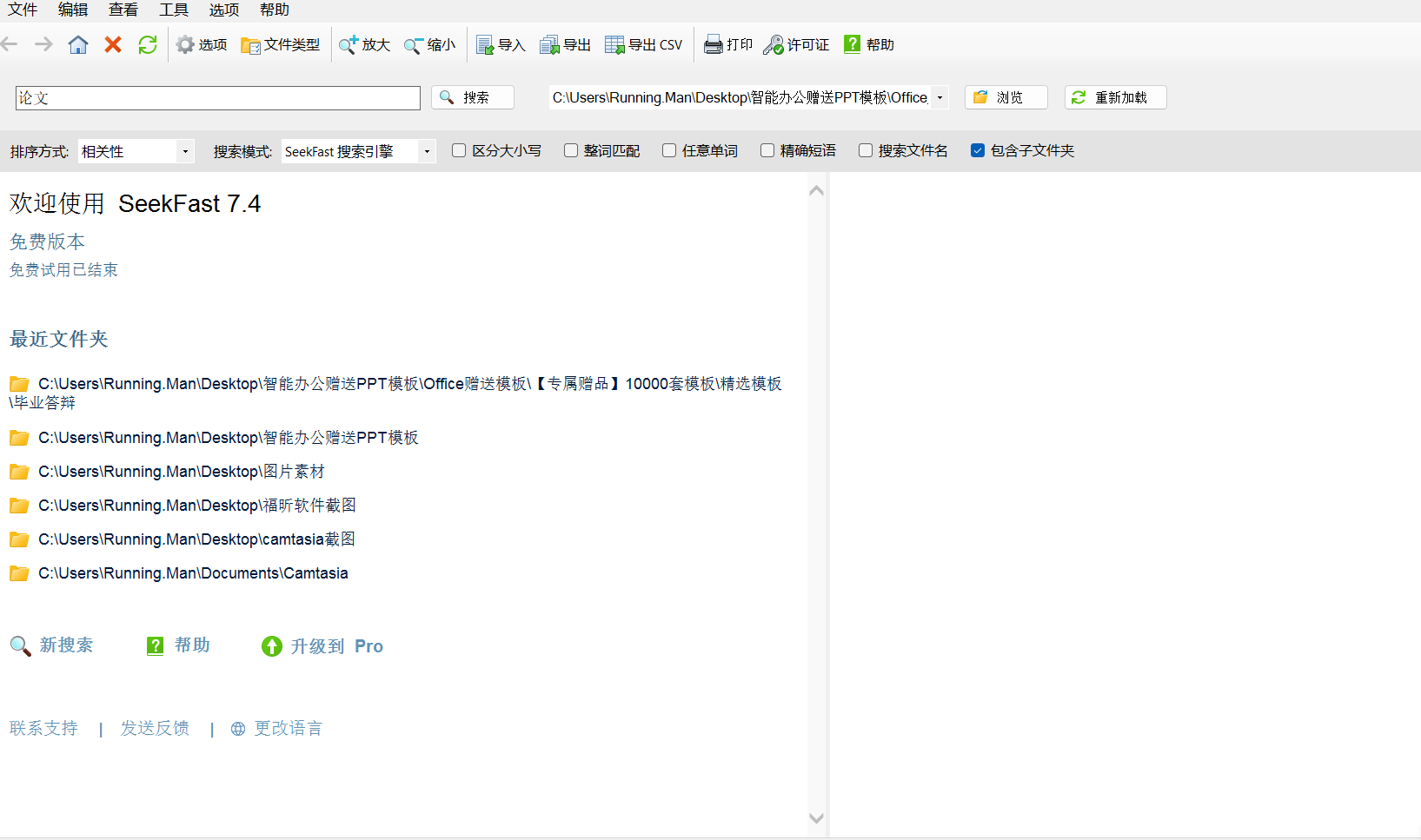Open the 编辑 menu
This screenshot has height=840, width=1421.
(73, 10)
